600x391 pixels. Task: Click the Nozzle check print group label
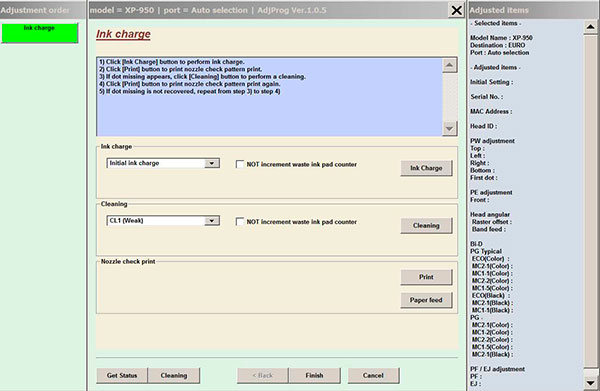coord(128,262)
